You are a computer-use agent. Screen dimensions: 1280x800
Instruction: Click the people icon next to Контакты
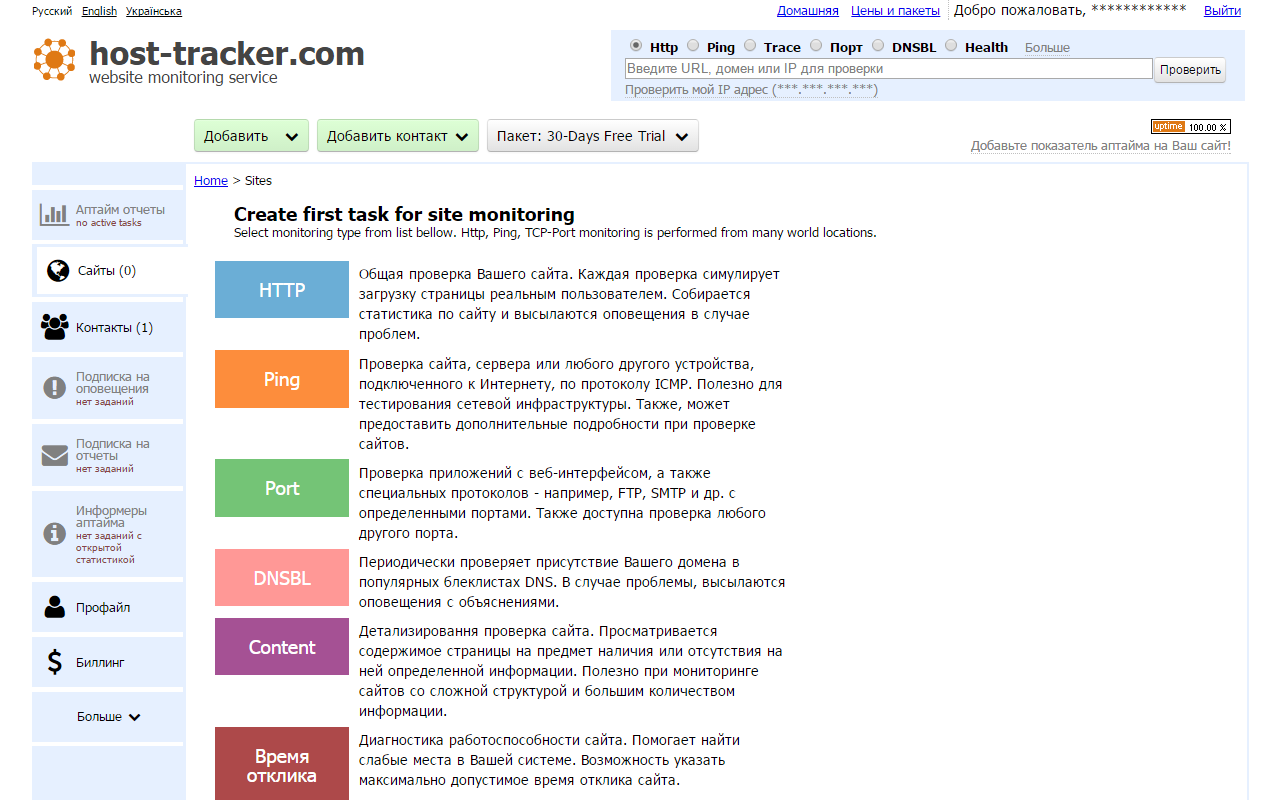click(x=54, y=327)
